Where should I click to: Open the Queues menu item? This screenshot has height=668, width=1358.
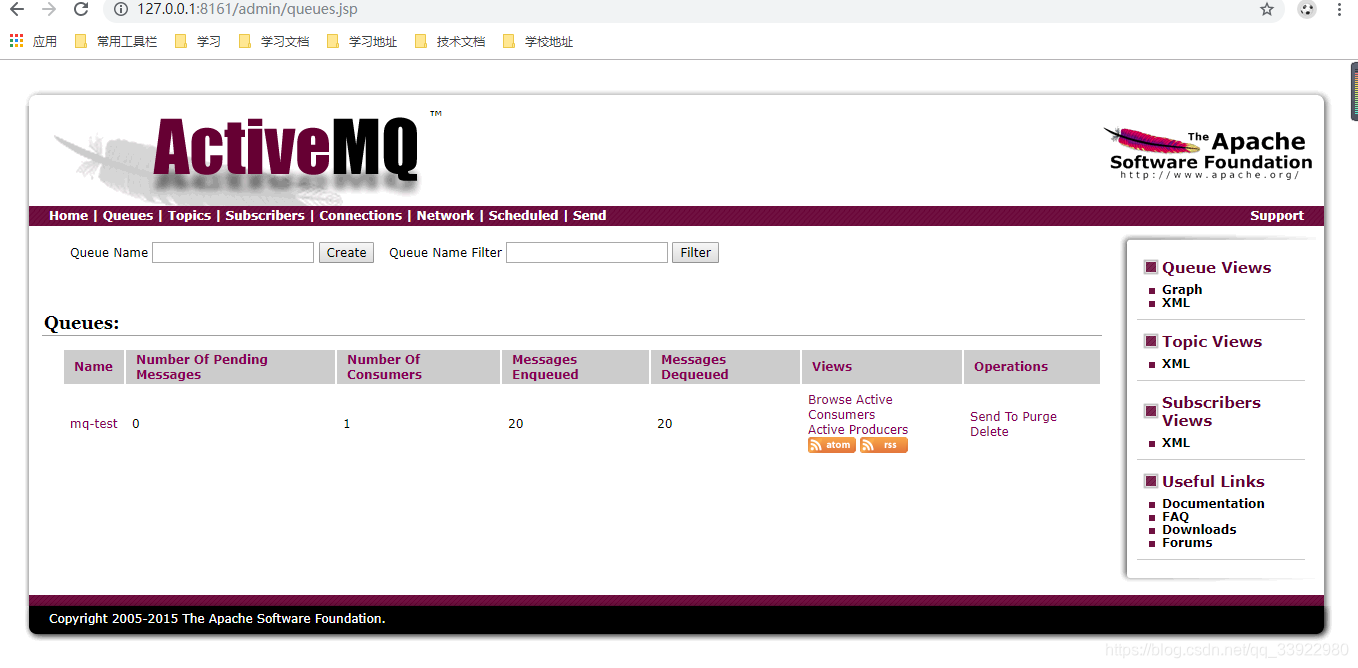click(128, 216)
